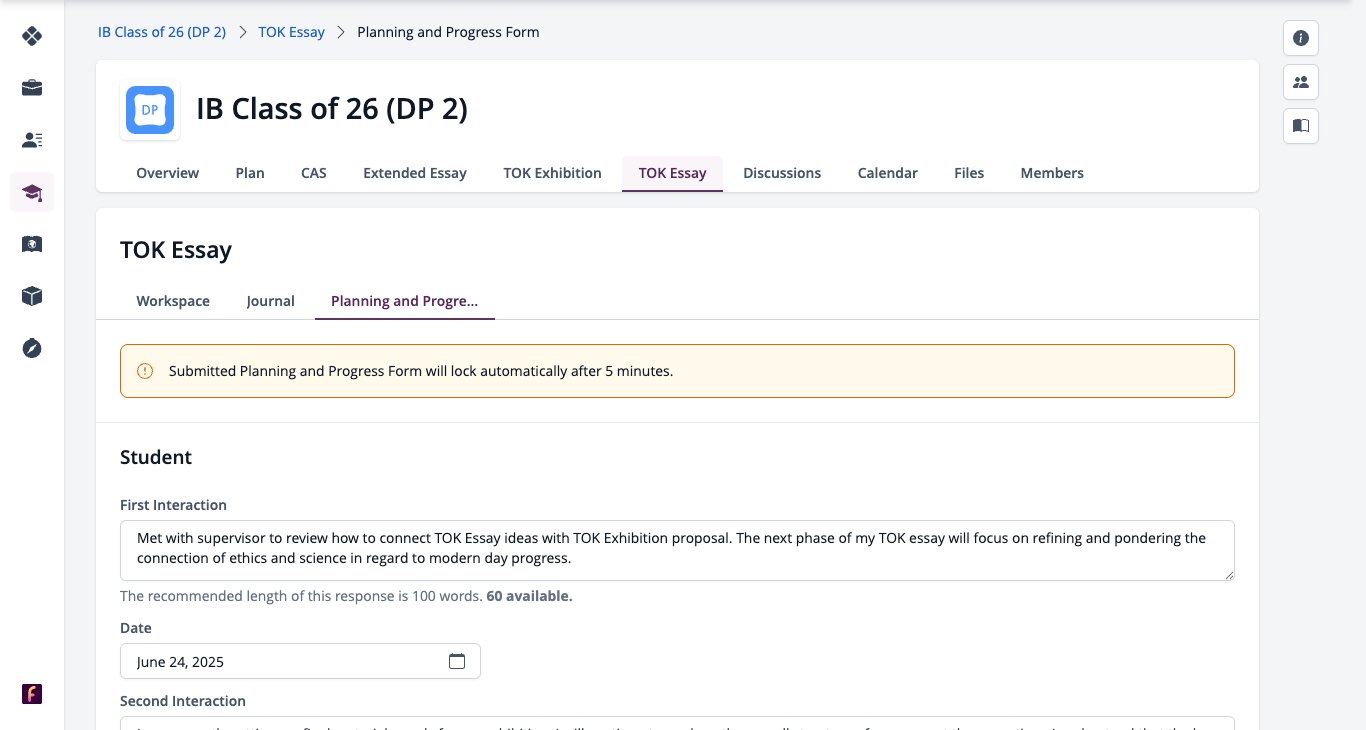Viewport: 1366px width, 730px height.
Task: Switch to the Extended Essay tab
Action: (415, 173)
